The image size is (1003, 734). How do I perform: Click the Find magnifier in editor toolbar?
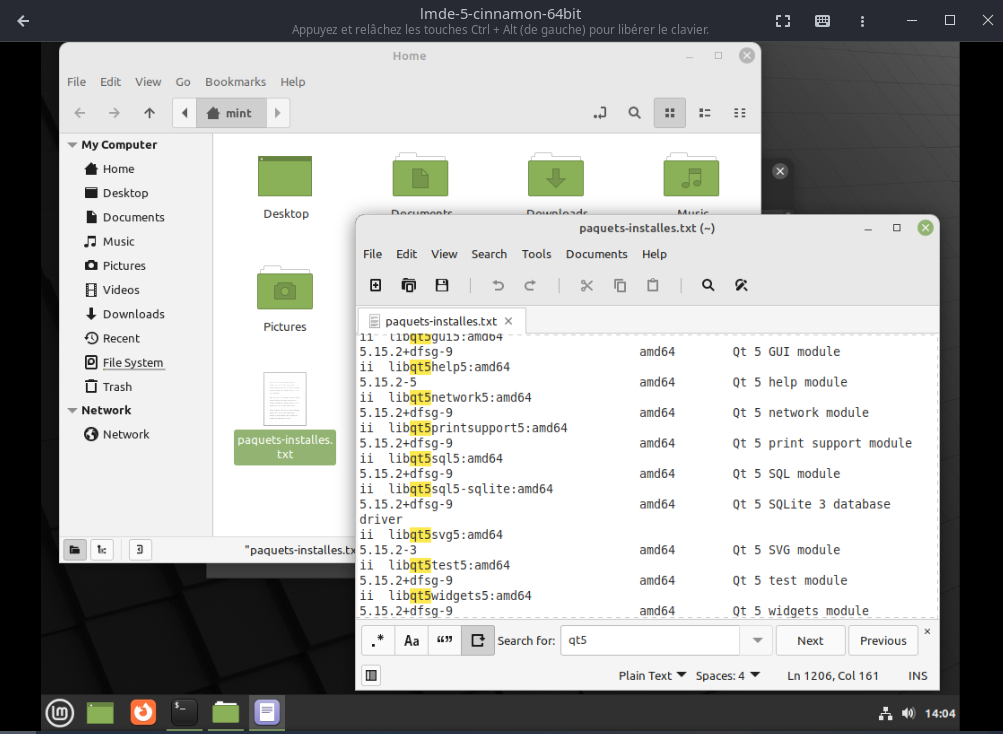[x=708, y=285]
